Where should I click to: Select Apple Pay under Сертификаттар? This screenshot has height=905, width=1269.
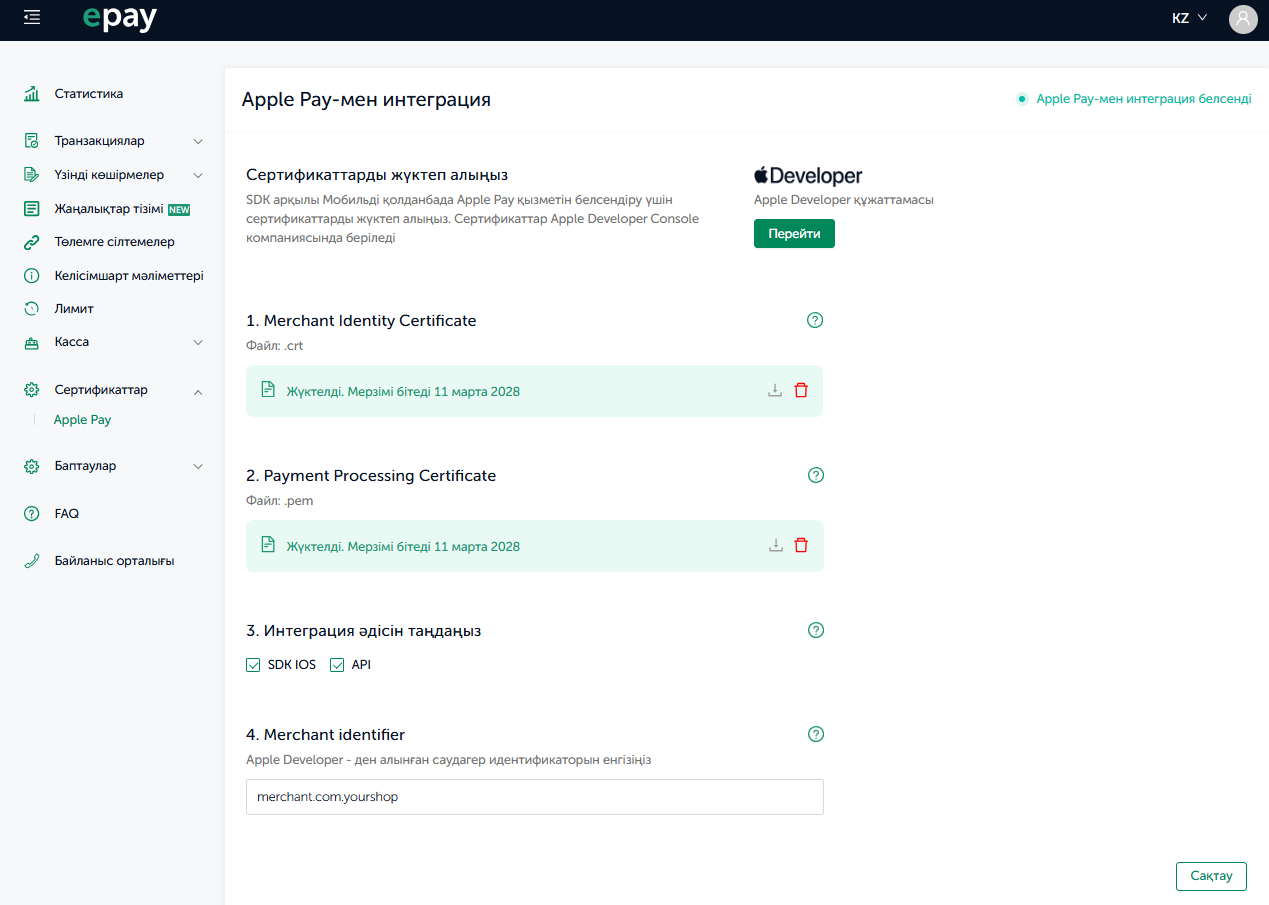tap(82, 420)
